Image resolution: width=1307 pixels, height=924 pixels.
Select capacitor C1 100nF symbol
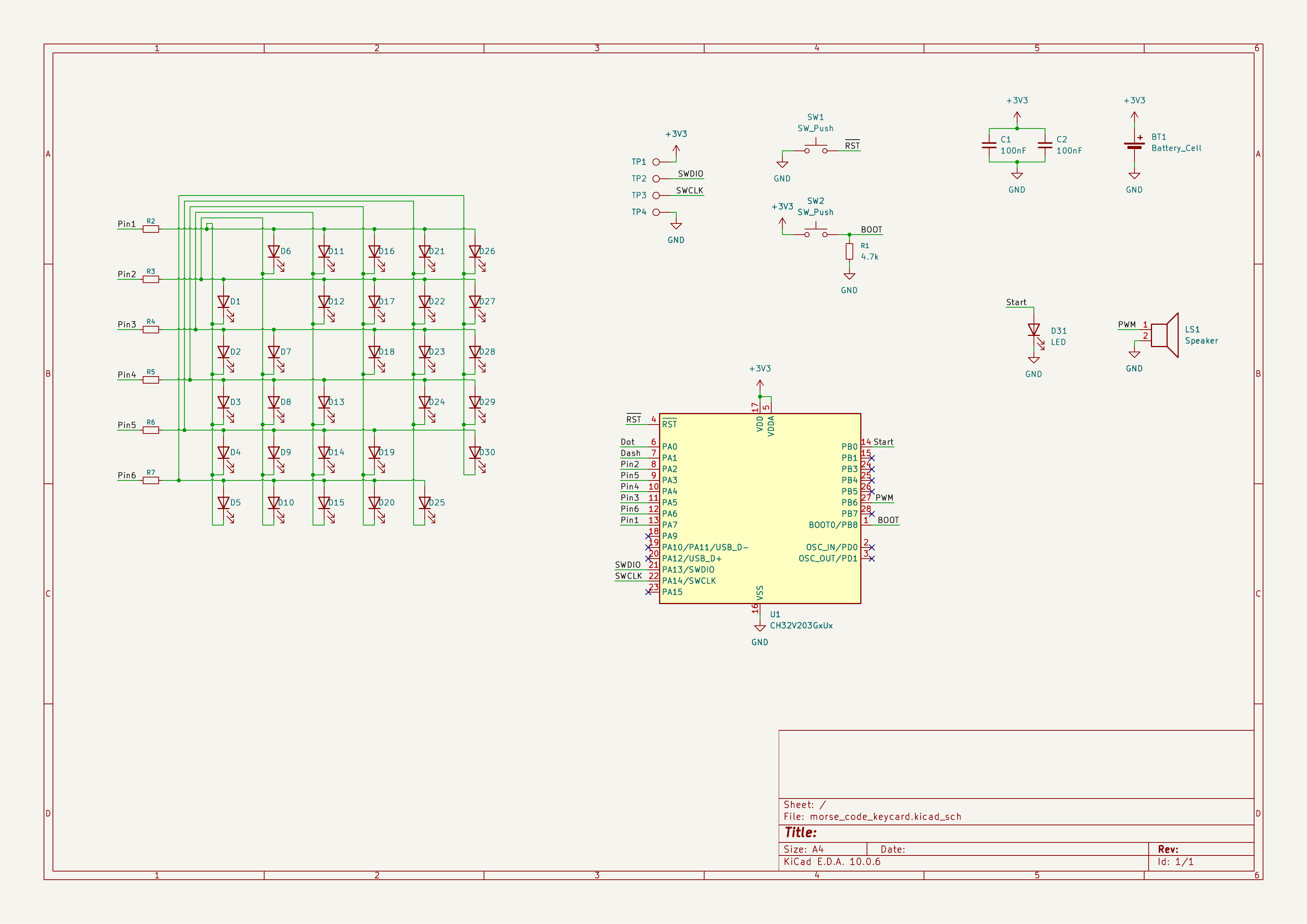tap(989, 145)
